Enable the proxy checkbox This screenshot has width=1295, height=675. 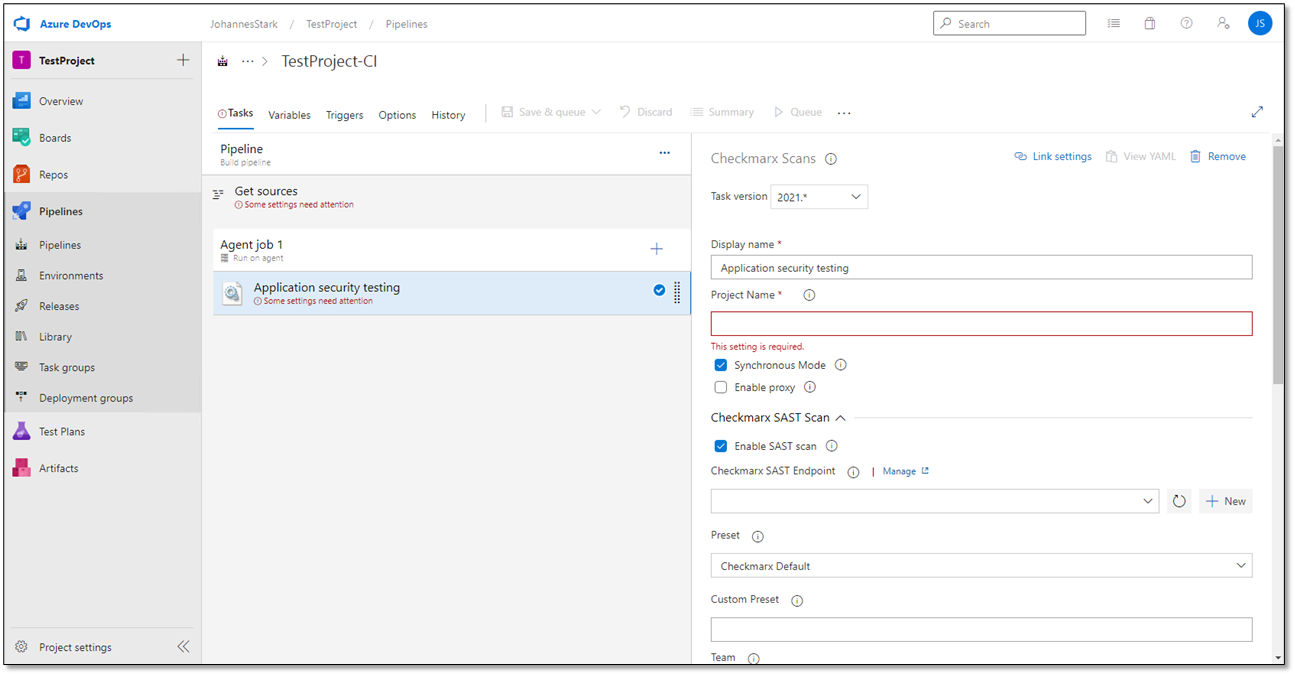click(x=721, y=387)
